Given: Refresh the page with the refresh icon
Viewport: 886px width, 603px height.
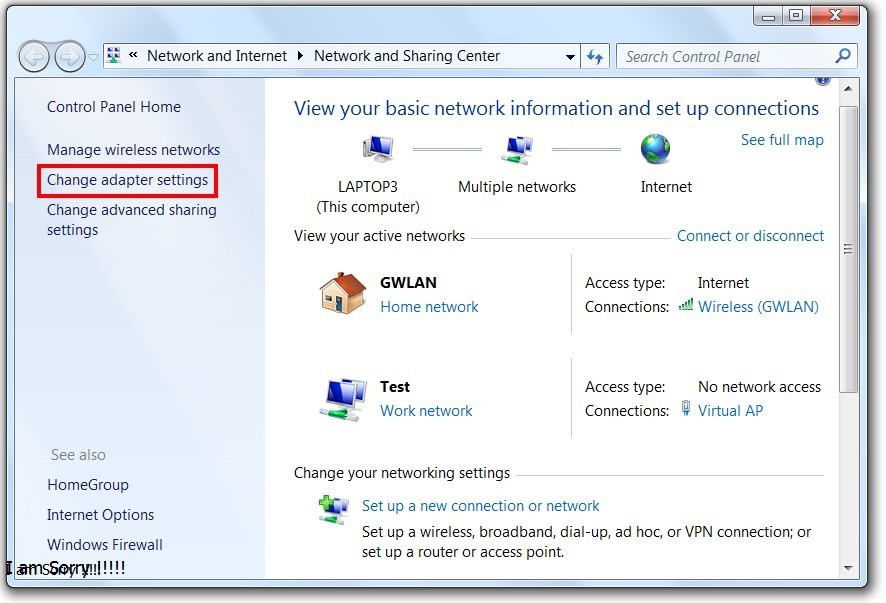Looking at the screenshot, I should coord(595,57).
